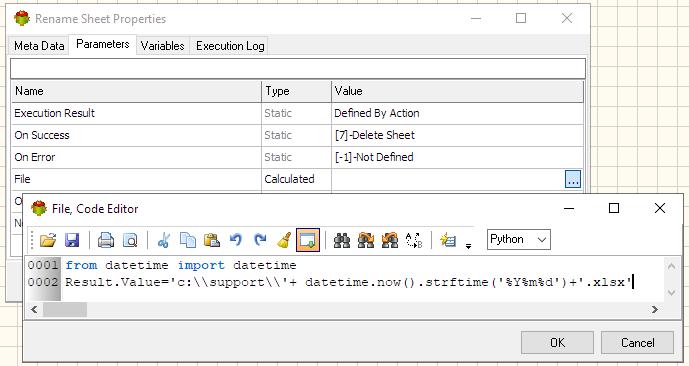Open the Replace A-to-B tool

click(x=413, y=240)
